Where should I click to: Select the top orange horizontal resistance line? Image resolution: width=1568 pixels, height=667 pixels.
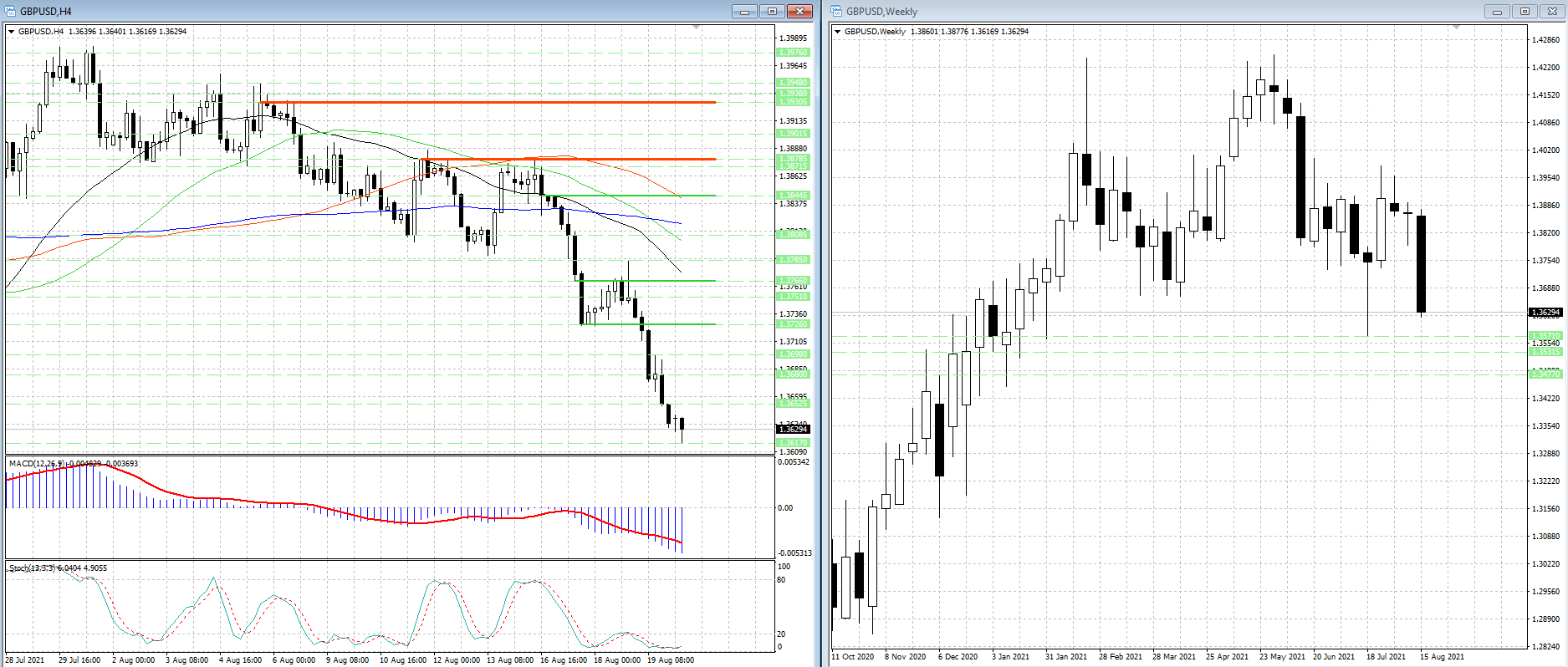502,102
